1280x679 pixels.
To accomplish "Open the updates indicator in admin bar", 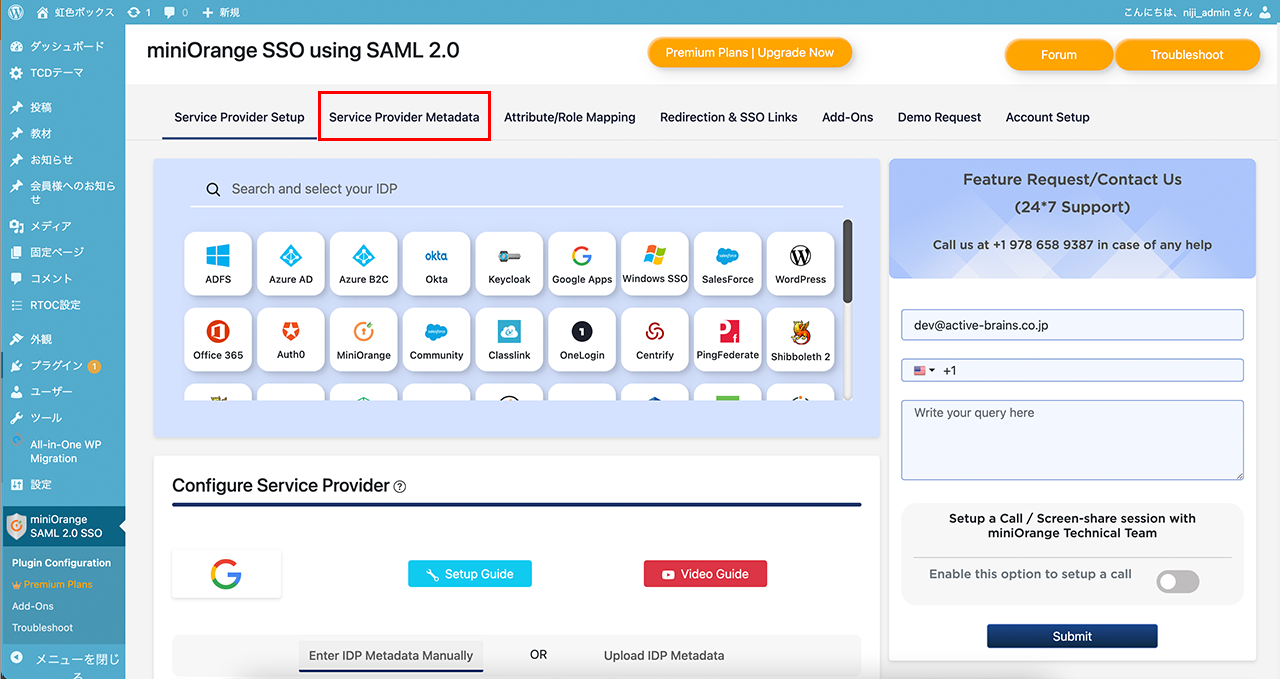I will [x=139, y=12].
